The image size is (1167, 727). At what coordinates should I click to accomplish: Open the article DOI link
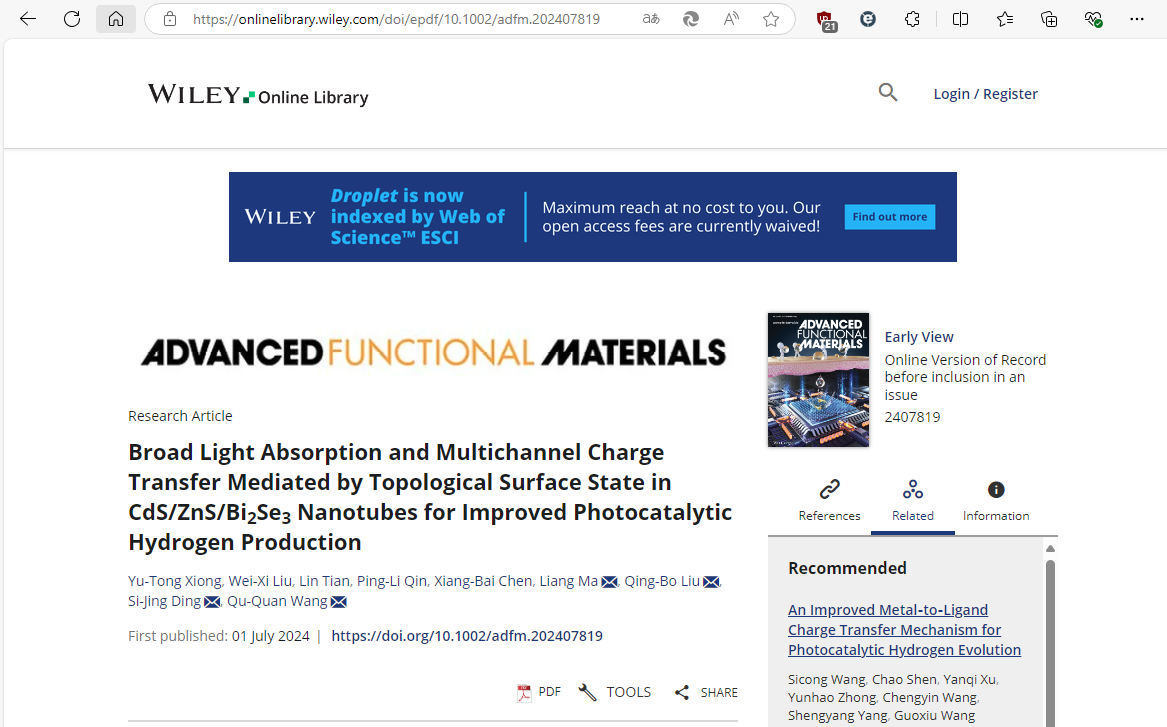point(466,636)
